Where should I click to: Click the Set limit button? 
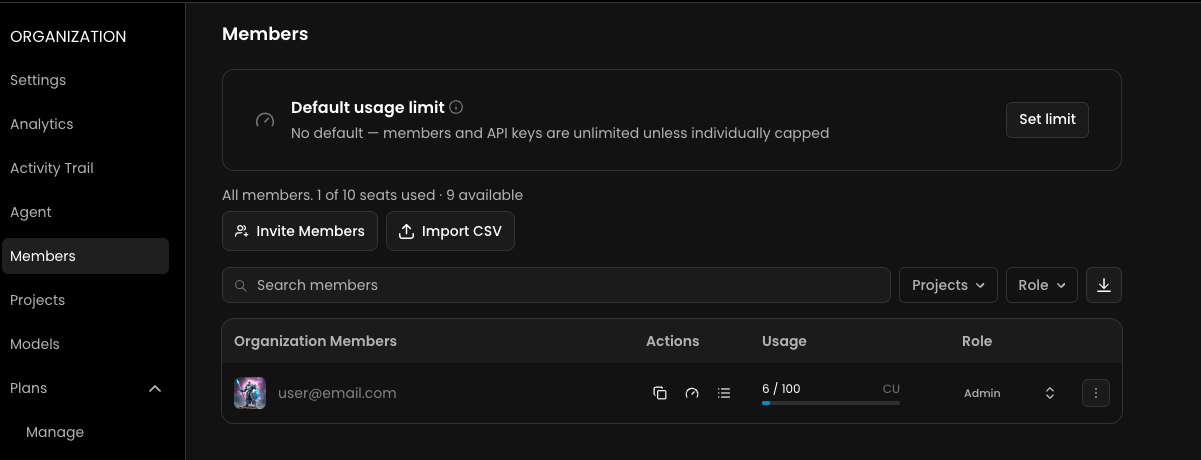tap(1047, 119)
